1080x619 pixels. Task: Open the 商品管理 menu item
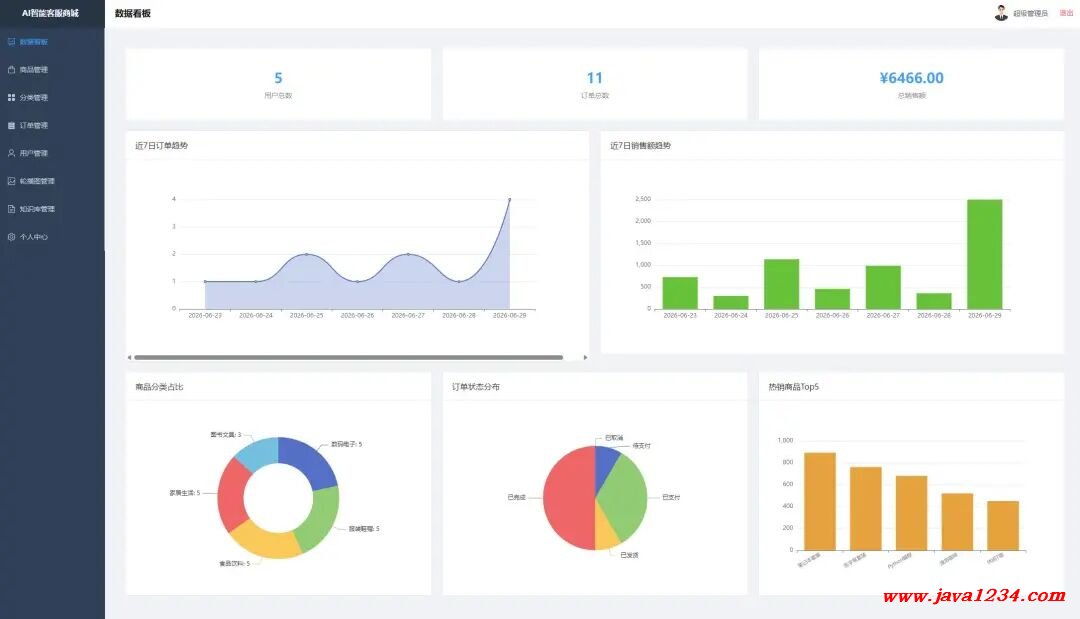52,70
